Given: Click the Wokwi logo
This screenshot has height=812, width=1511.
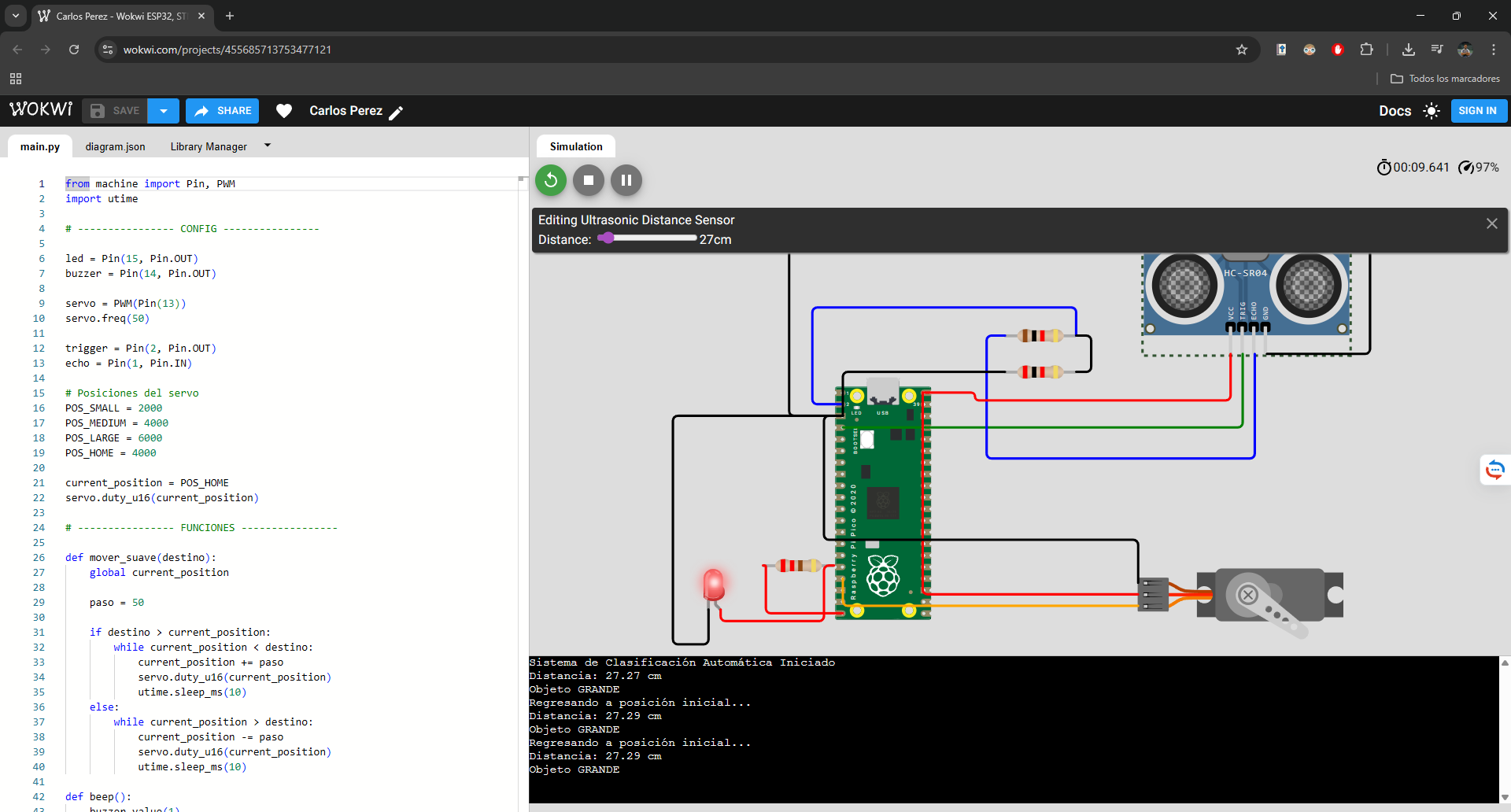Looking at the screenshot, I should (40, 109).
